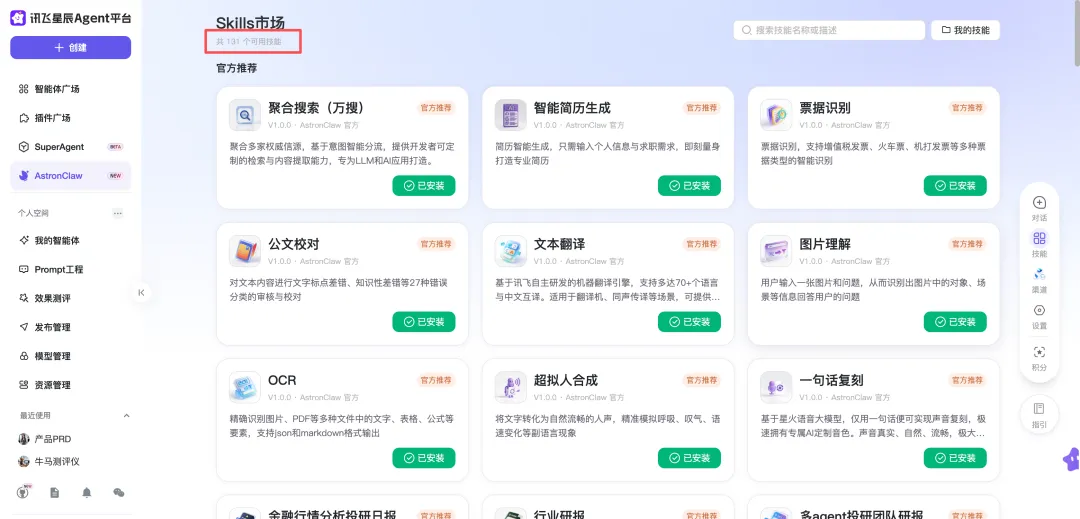Select the 技能 icon in right floating panel
The width and height of the screenshot is (1080, 519).
(x=1039, y=239)
